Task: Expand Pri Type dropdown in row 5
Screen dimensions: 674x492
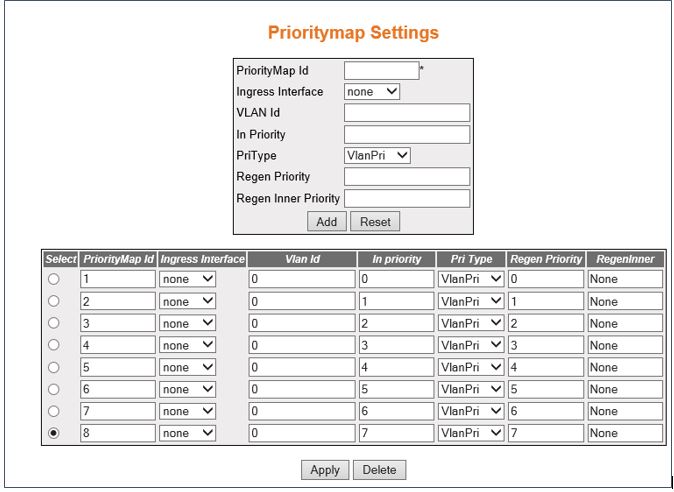Action: (470, 367)
